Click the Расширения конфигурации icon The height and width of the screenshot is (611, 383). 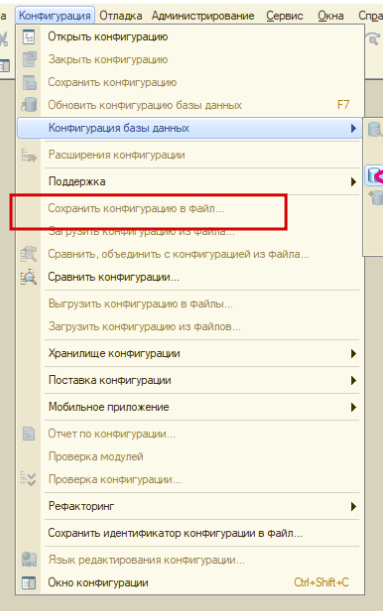tap(29, 155)
